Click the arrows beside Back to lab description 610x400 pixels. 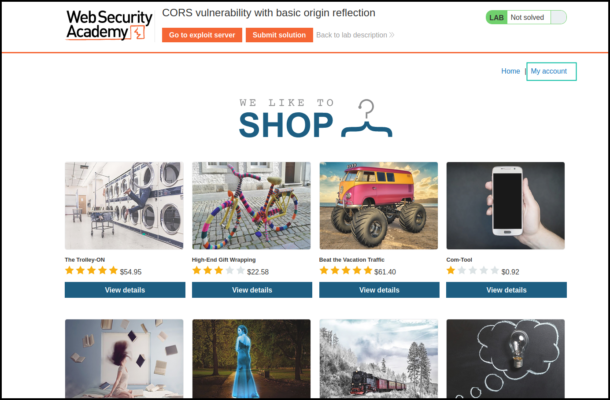[391, 35]
